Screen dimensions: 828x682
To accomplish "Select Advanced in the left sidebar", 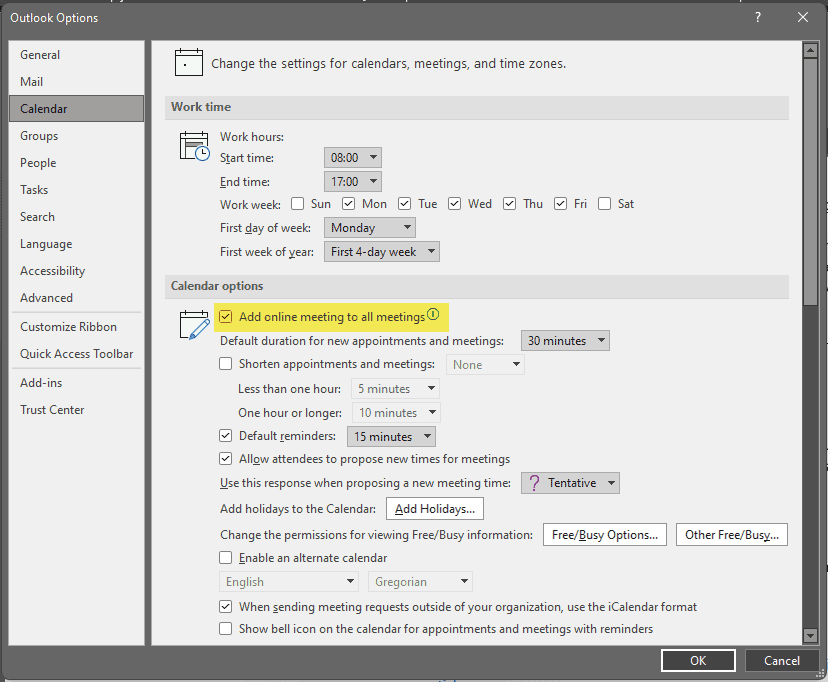I will click(46, 298).
